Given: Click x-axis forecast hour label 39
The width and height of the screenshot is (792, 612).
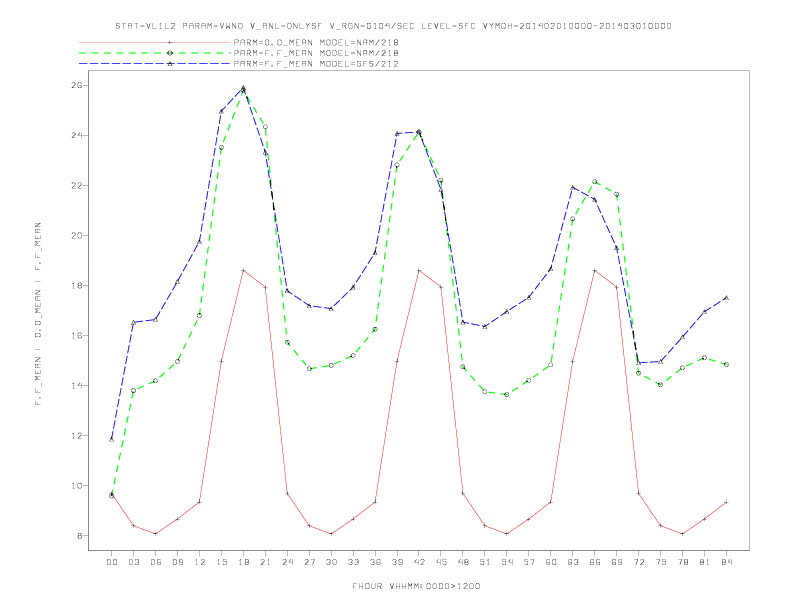Looking at the screenshot, I should tap(397, 562).
